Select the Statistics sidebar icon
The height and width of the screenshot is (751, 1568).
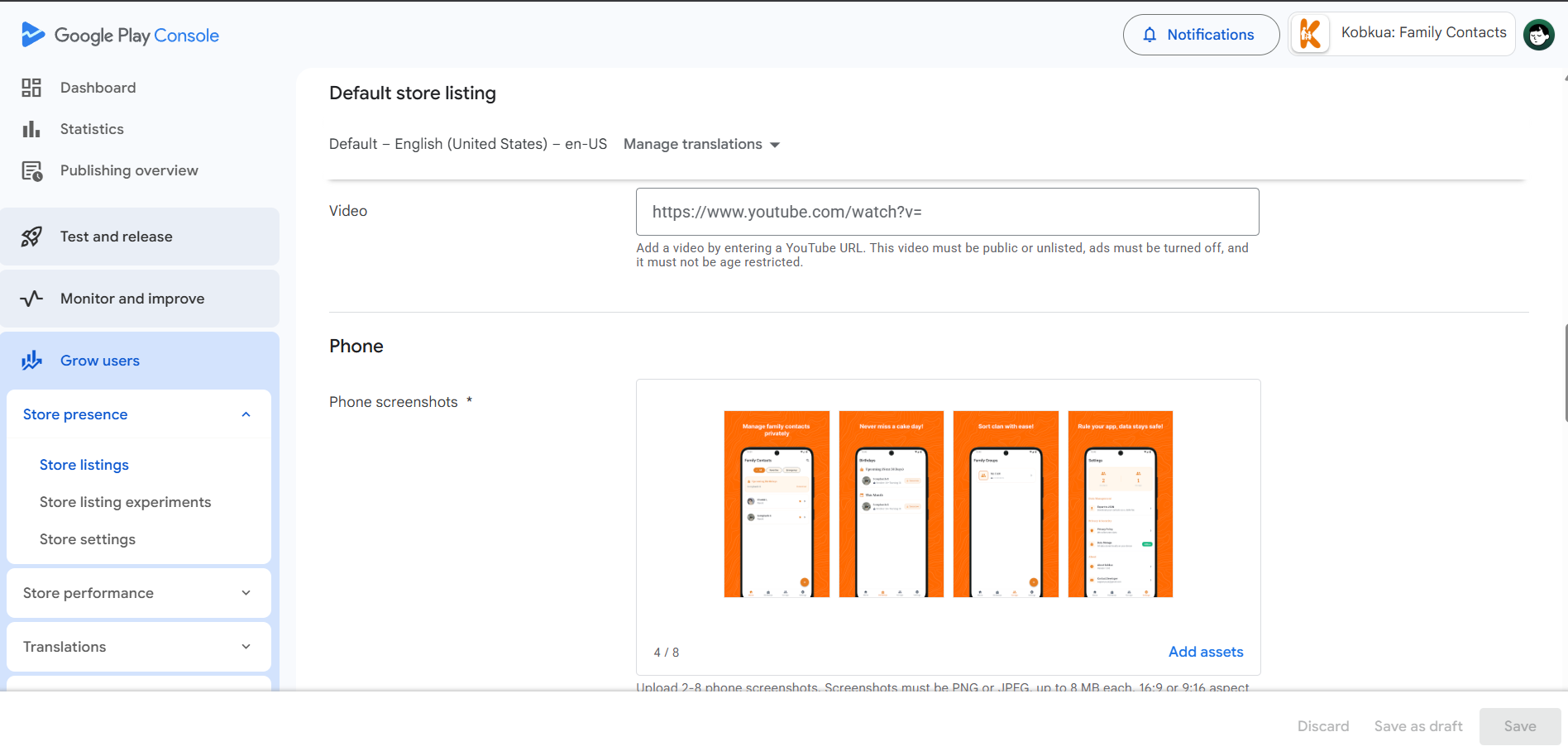(x=31, y=129)
